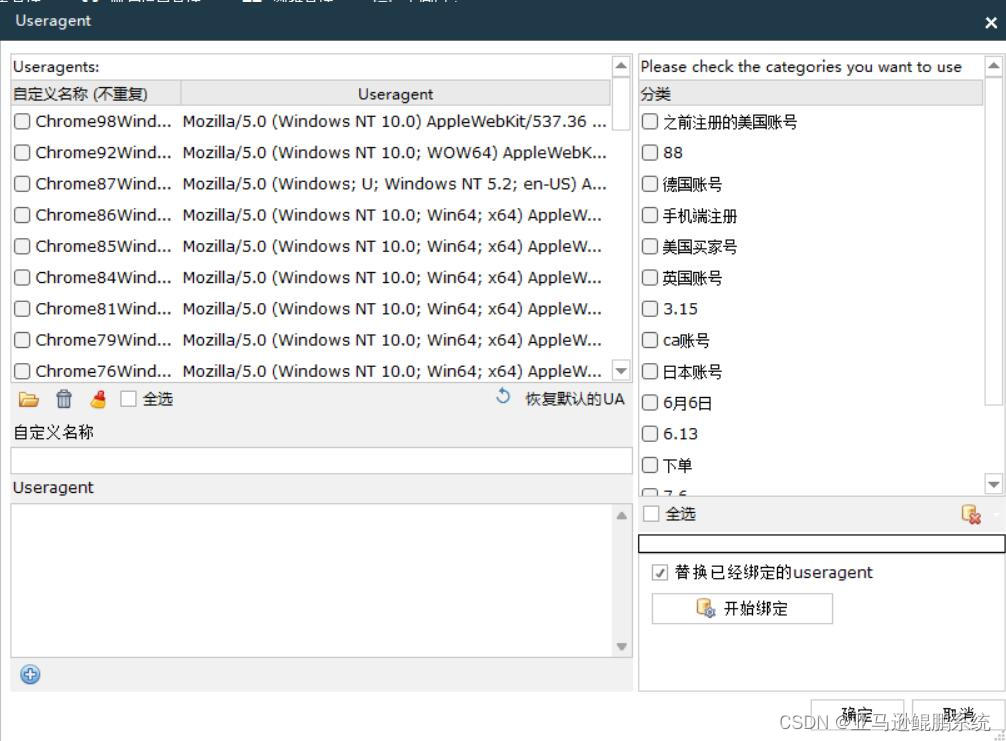The height and width of the screenshot is (741, 1006).
Task: Click the Useragent text area scroll down arrow
Action: tap(622, 647)
